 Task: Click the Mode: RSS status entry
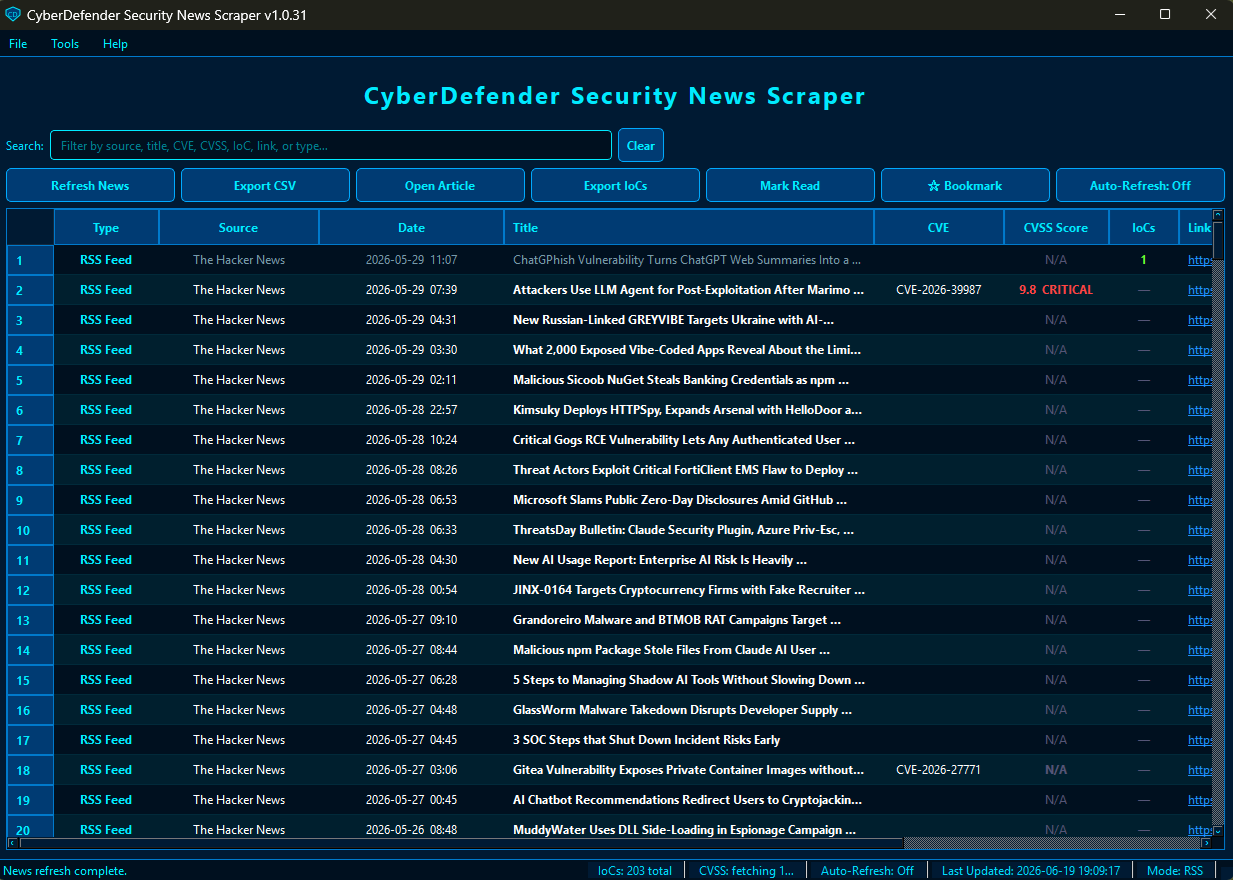1175,871
